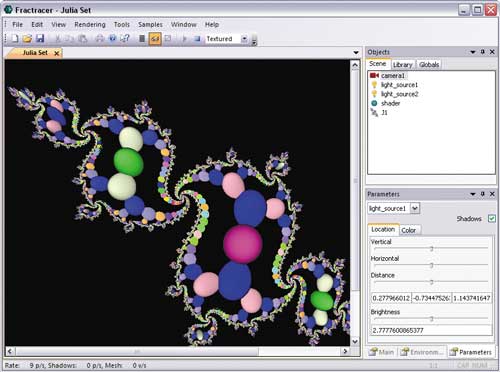Select the Julia Set document tab

click(35, 53)
